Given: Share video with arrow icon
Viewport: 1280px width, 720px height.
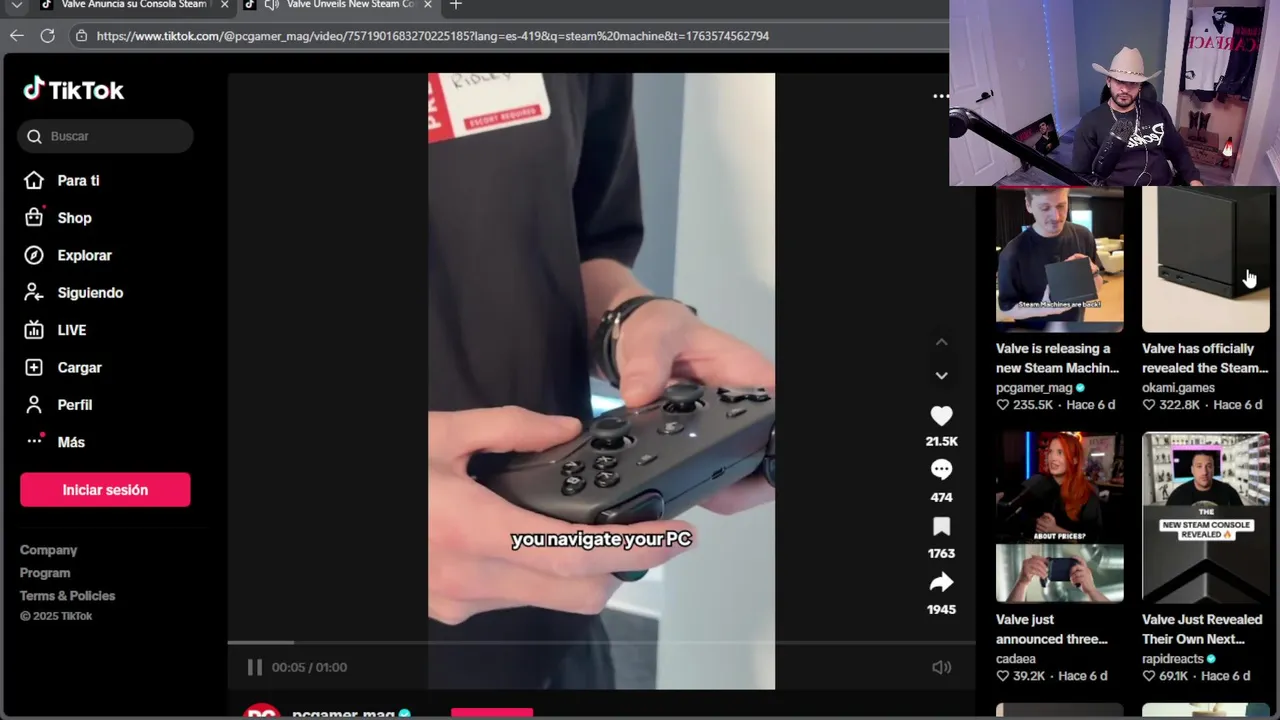Looking at the screenshot, I should (941, 582).
